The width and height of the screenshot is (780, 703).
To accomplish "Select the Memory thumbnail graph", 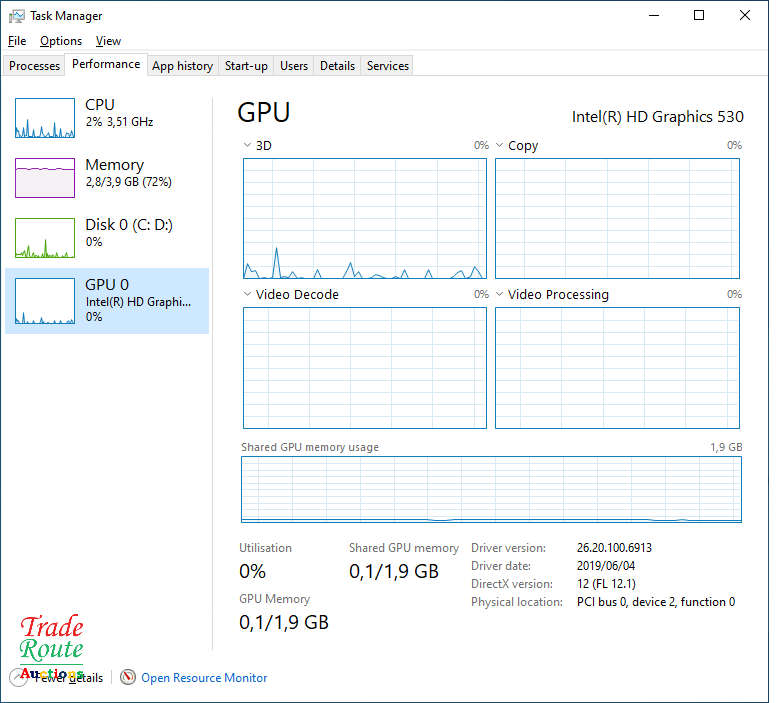I will tap(45, 178).
